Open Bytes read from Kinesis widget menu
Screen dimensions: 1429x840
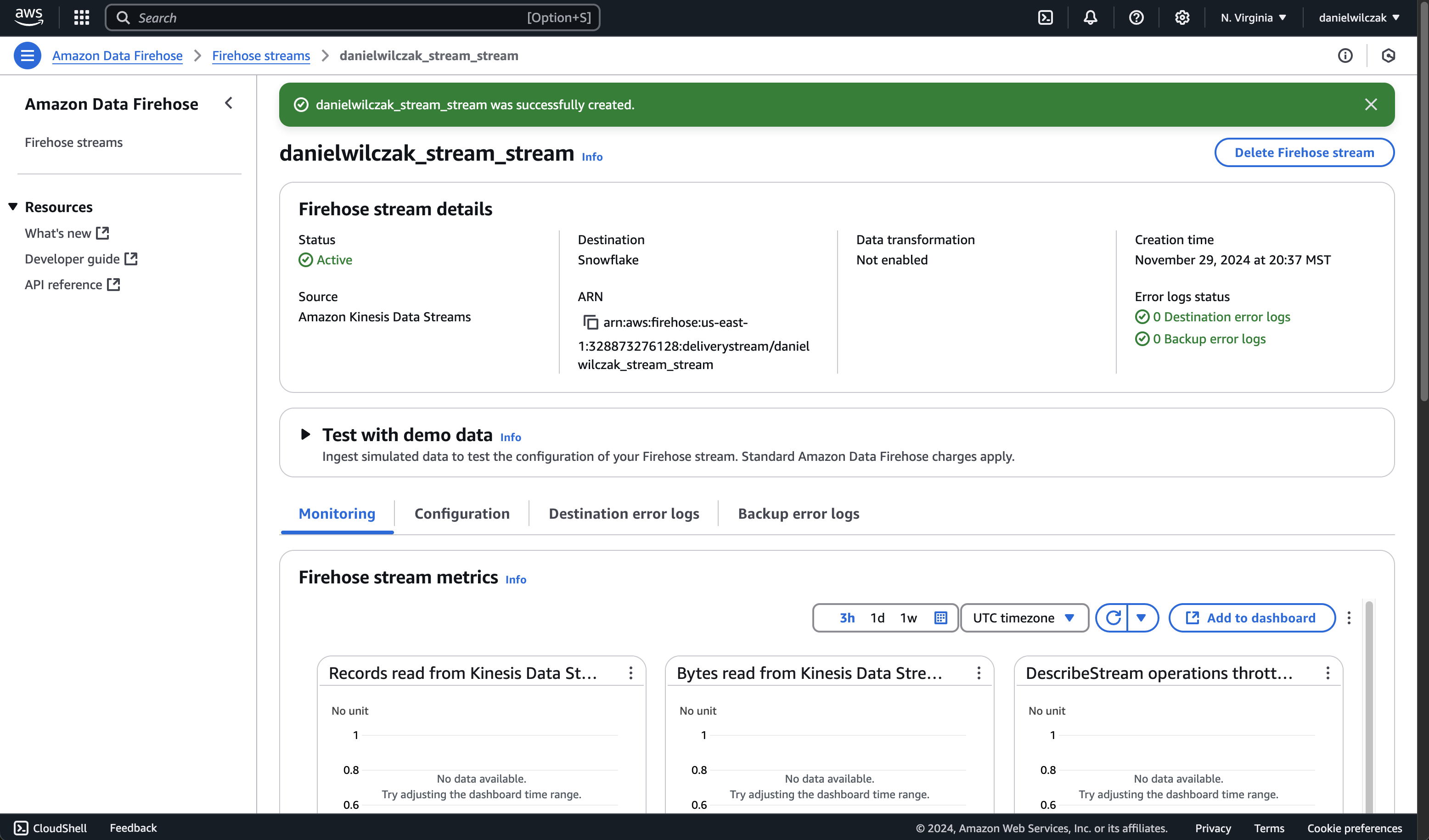[x=979, y=673]
